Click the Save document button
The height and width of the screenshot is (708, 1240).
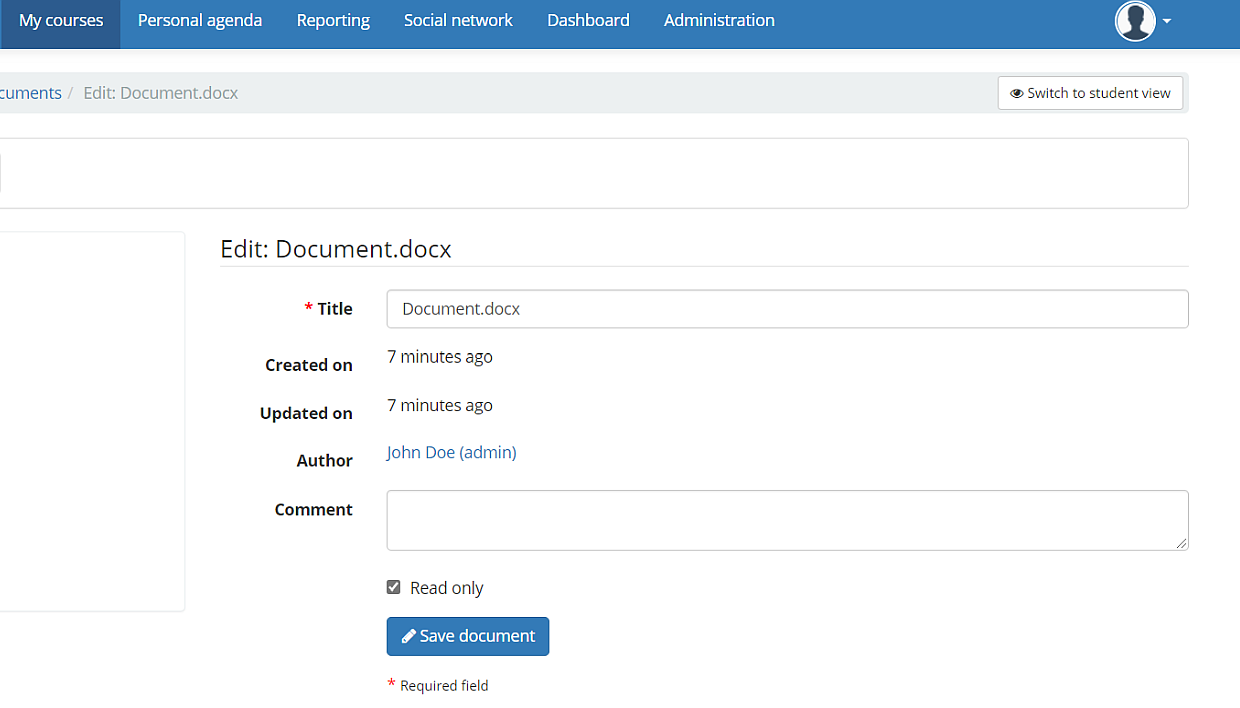467,636
